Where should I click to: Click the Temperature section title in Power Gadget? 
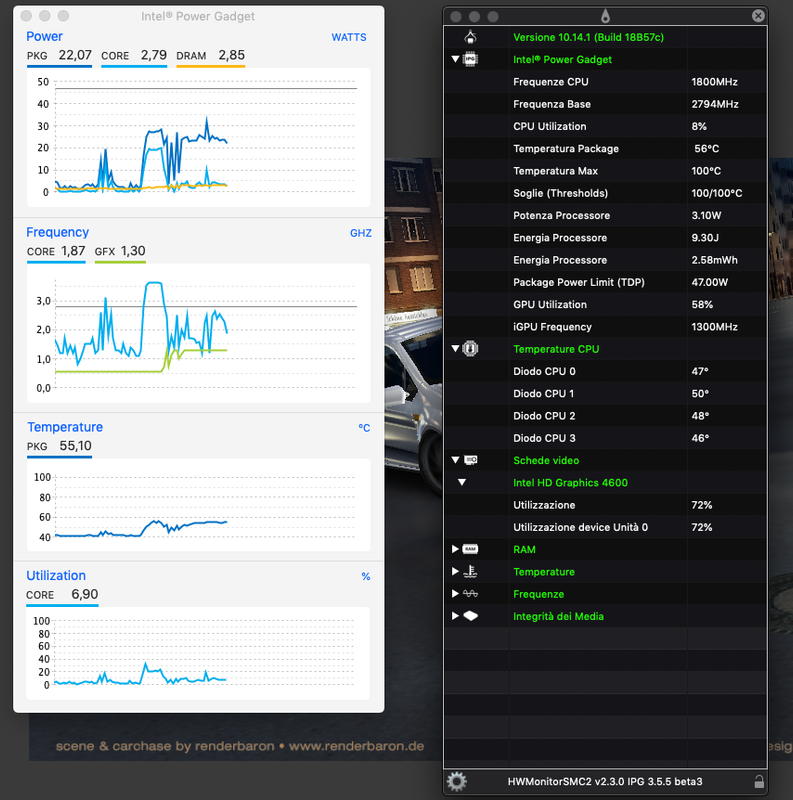[x=65, y=427]
